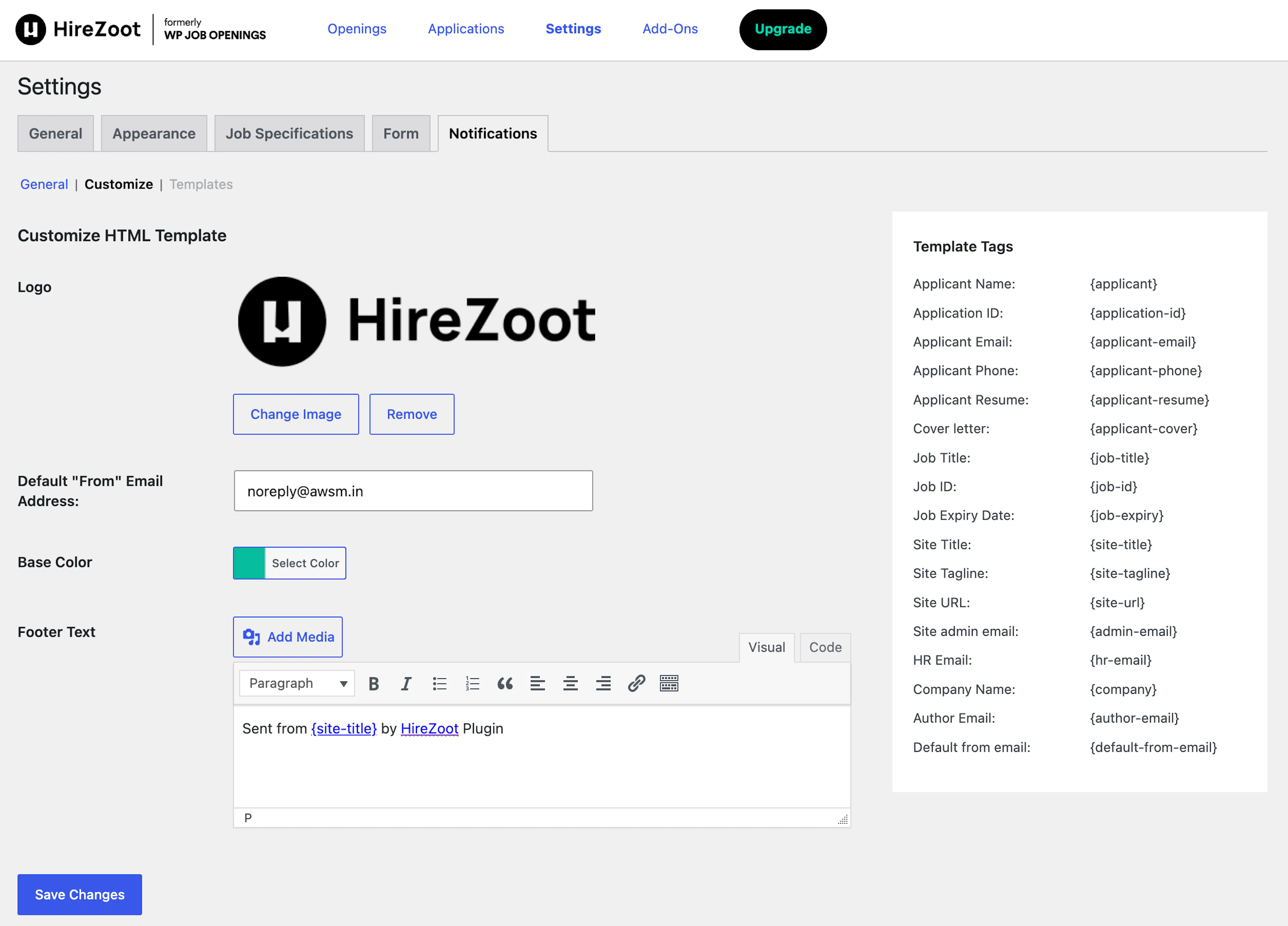This screenshot has height=926, width=1288.
Task: Select the Customize notifications sub-section
Action: [x=119, y=185]
